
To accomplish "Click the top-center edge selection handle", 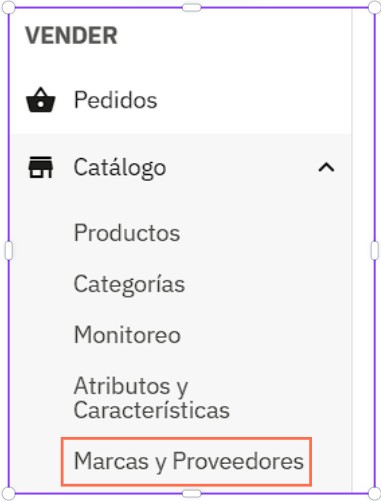I will click(x=192, y=7).
